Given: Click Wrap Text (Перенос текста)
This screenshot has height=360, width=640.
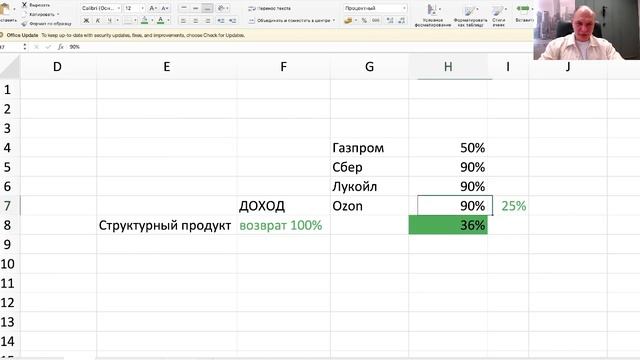Looking at the screenshot, I should (270, 8).
